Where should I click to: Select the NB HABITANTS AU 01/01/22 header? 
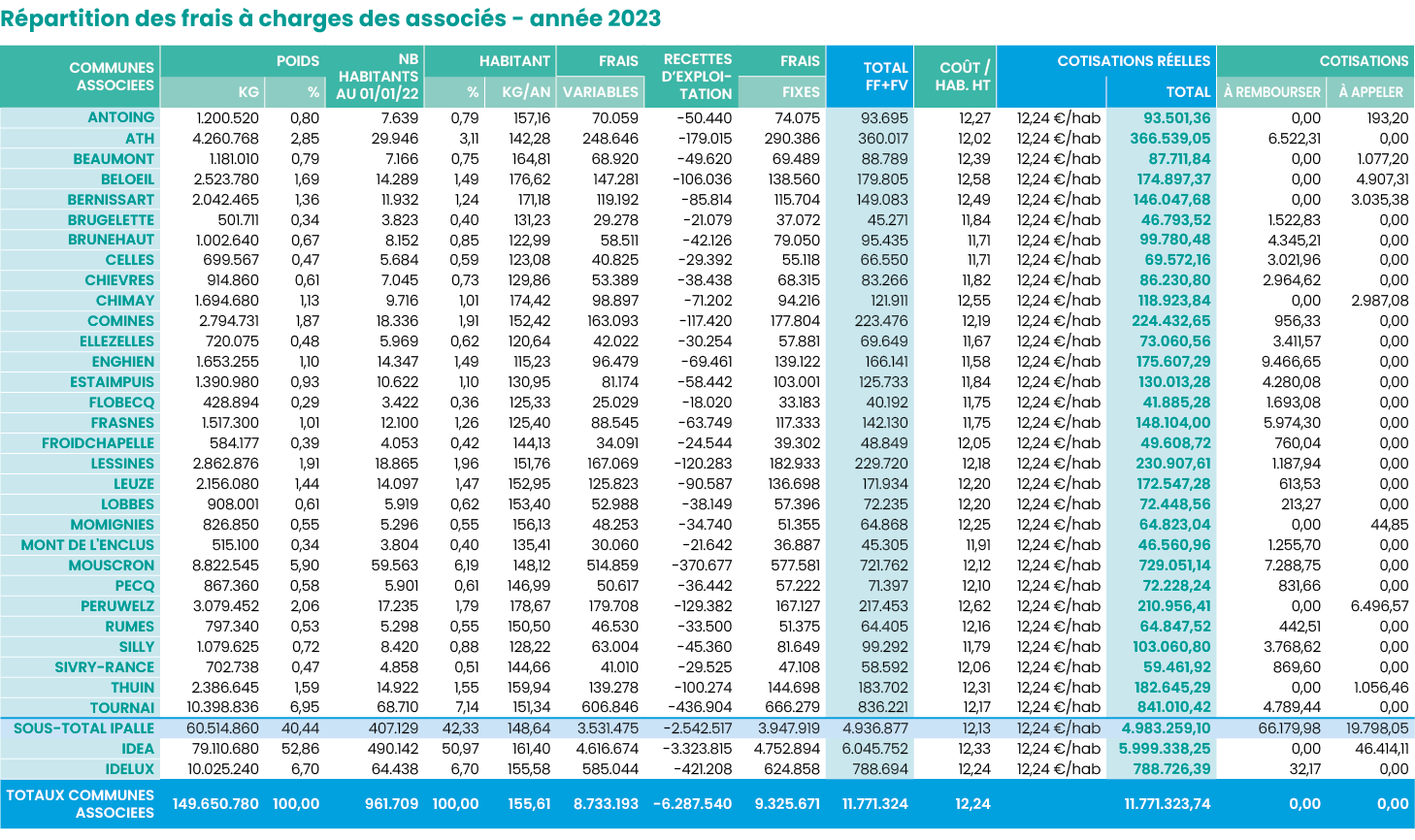(x=378, y=77)
